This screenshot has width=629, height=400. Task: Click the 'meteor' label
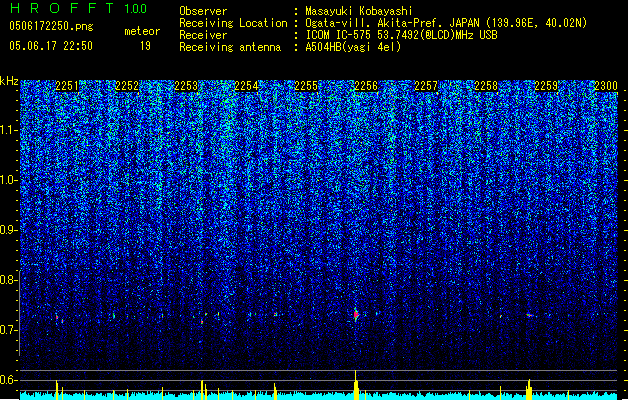[x=142, y=31]
